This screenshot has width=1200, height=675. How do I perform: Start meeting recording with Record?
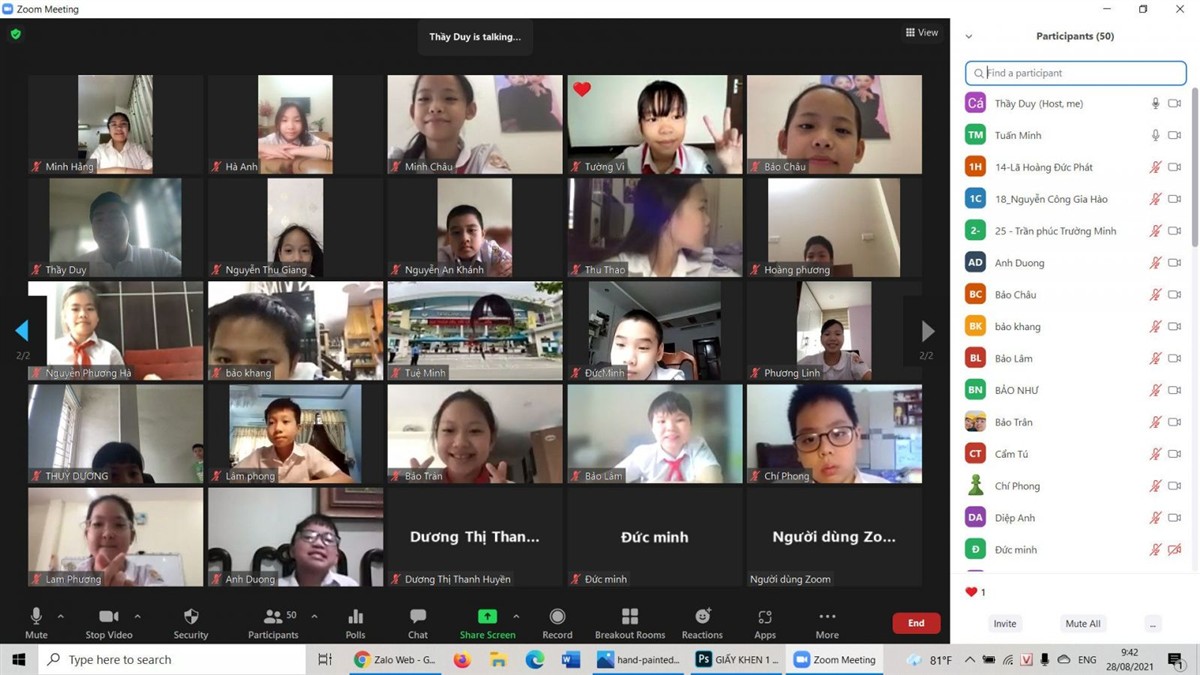[x=557, y=617]
